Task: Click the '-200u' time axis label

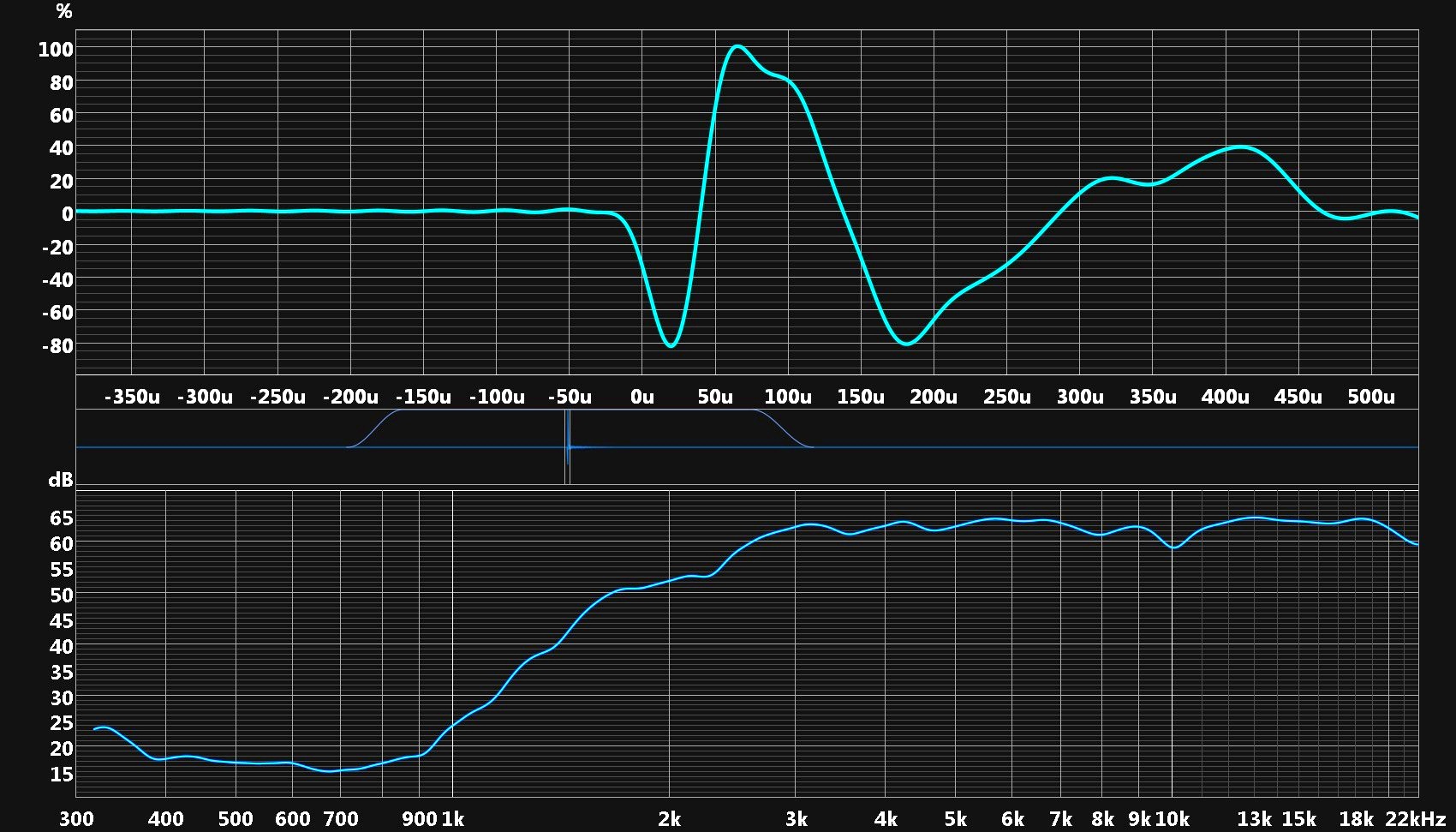Action: coord(350,397)
